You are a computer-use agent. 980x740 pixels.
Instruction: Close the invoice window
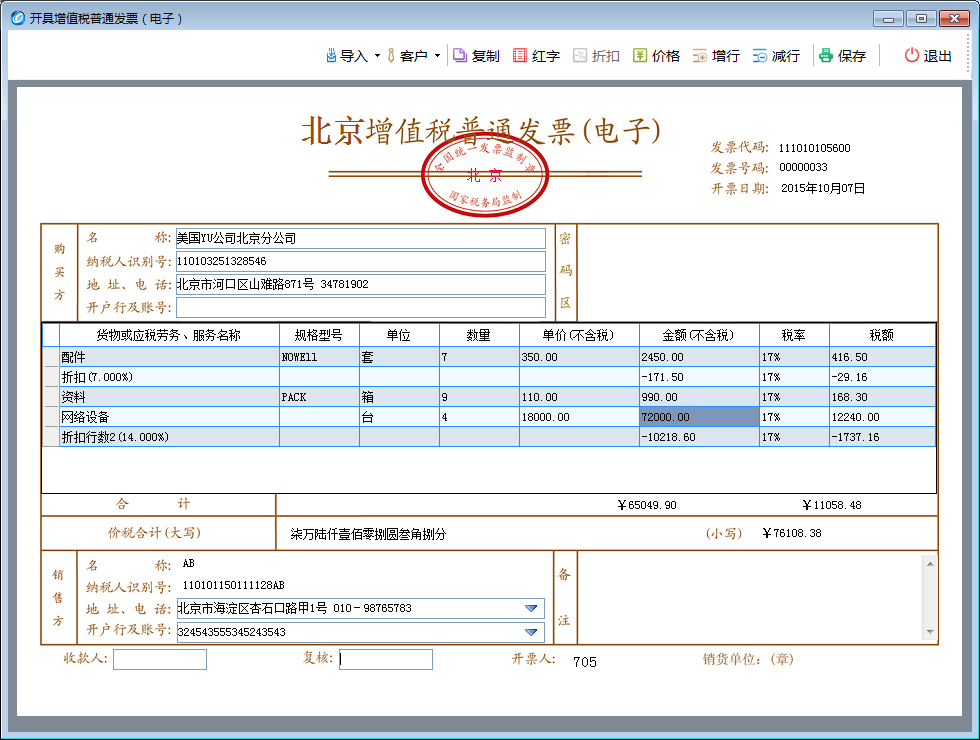pyautogui.click(x=954, y=19)
